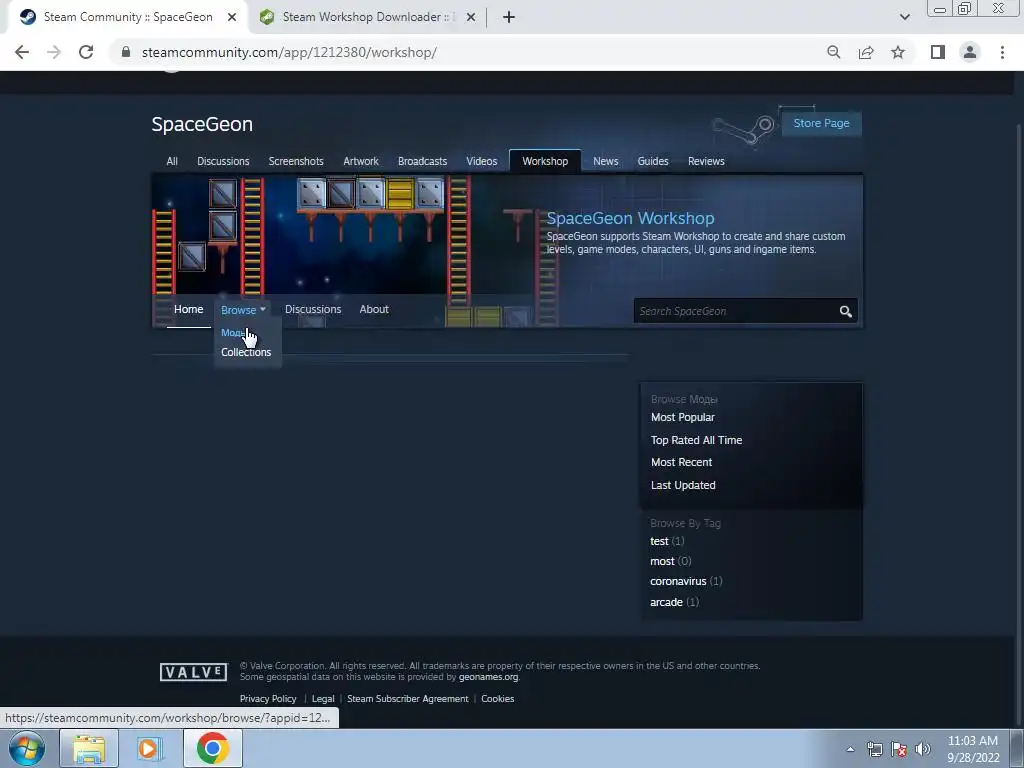This screenshot has width=1024, height=768.
Task: Open the Artwork tab
Action: click(361, 161)
